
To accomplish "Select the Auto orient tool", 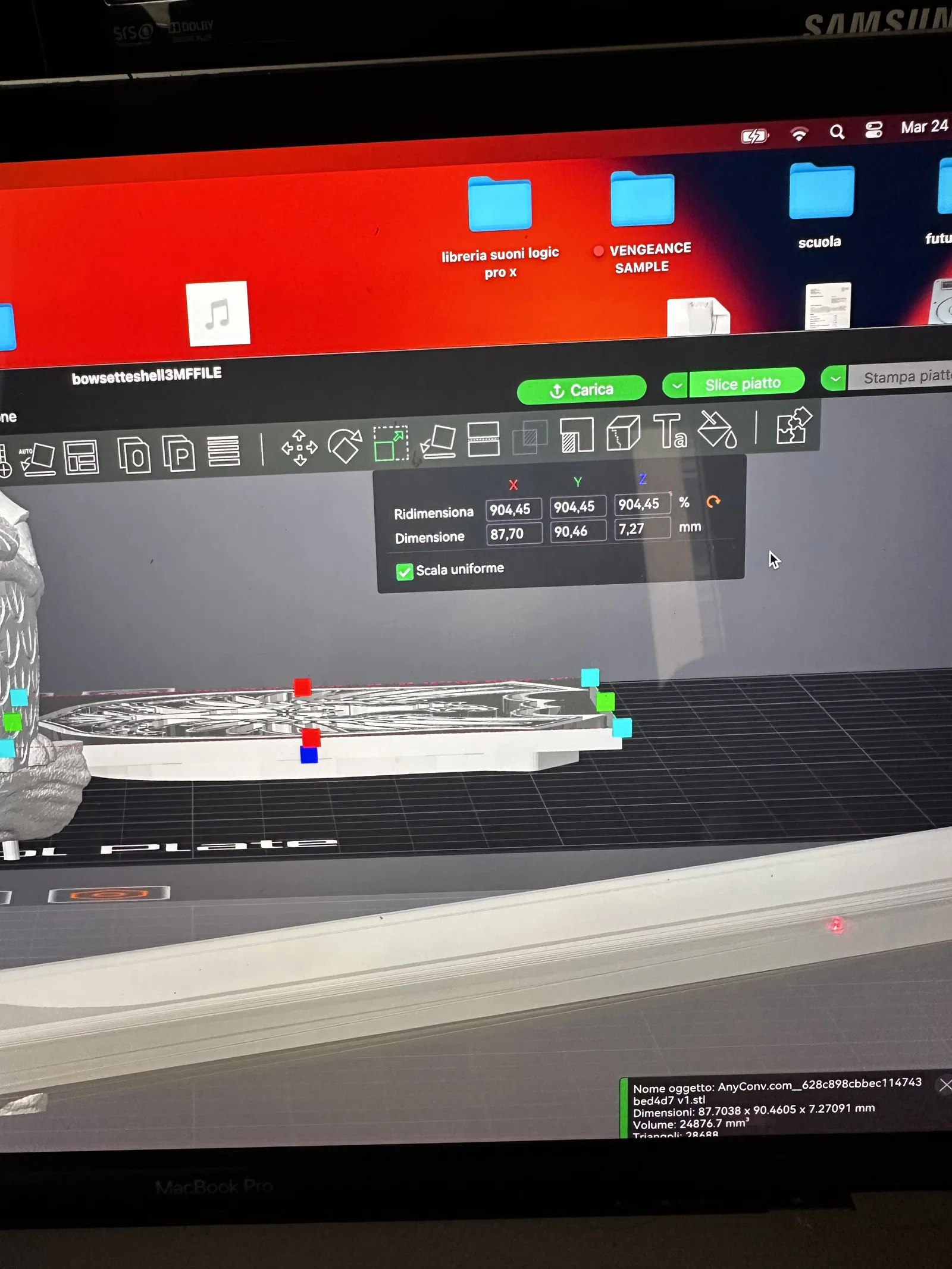I will 37,459.
